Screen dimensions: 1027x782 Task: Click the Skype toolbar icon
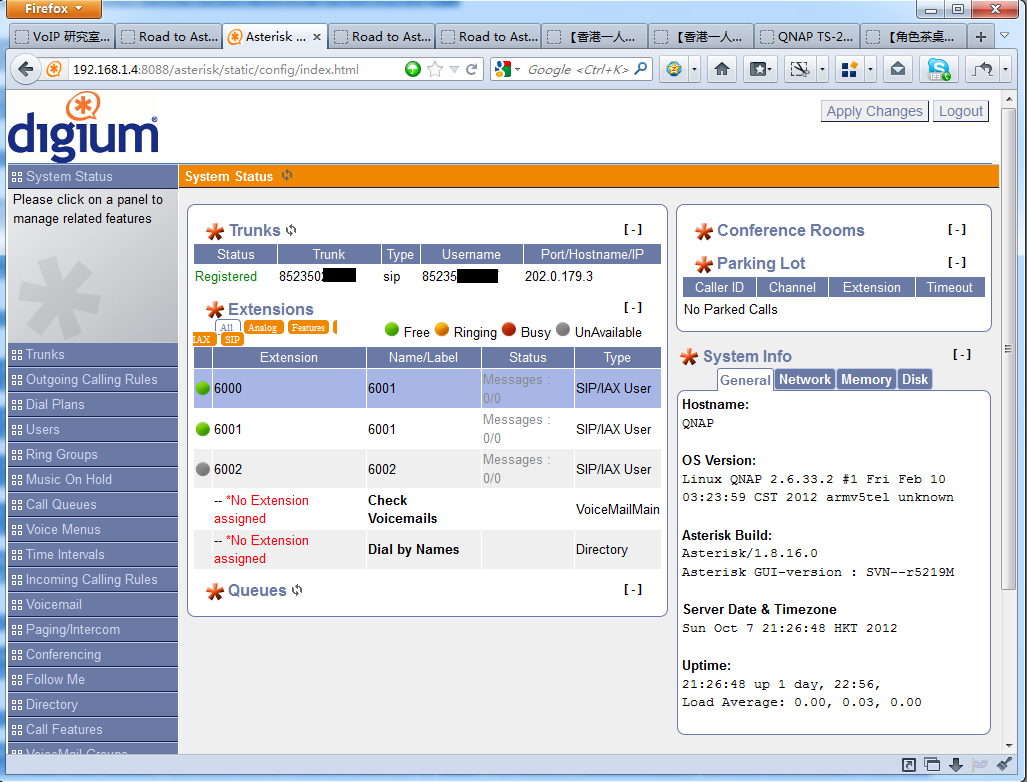(x=939, y=69)
